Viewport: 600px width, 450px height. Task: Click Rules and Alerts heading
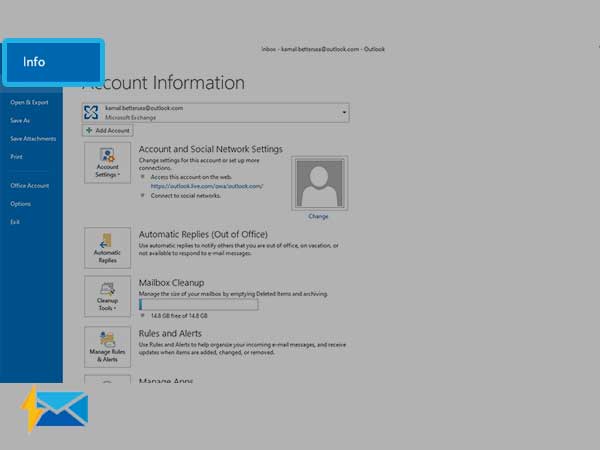point(170,333)
